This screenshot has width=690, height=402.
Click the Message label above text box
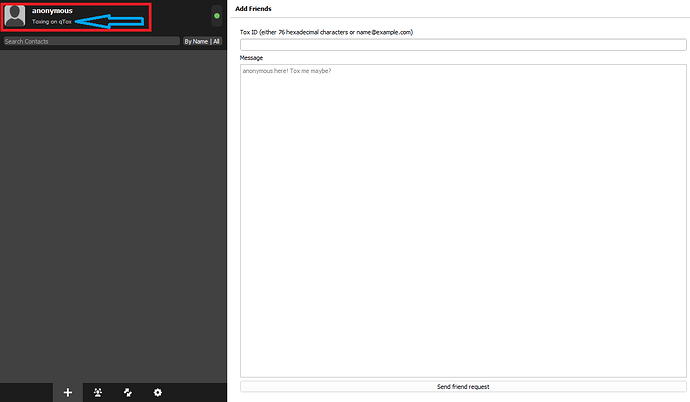pyautogui.click(x=252, y=57)
